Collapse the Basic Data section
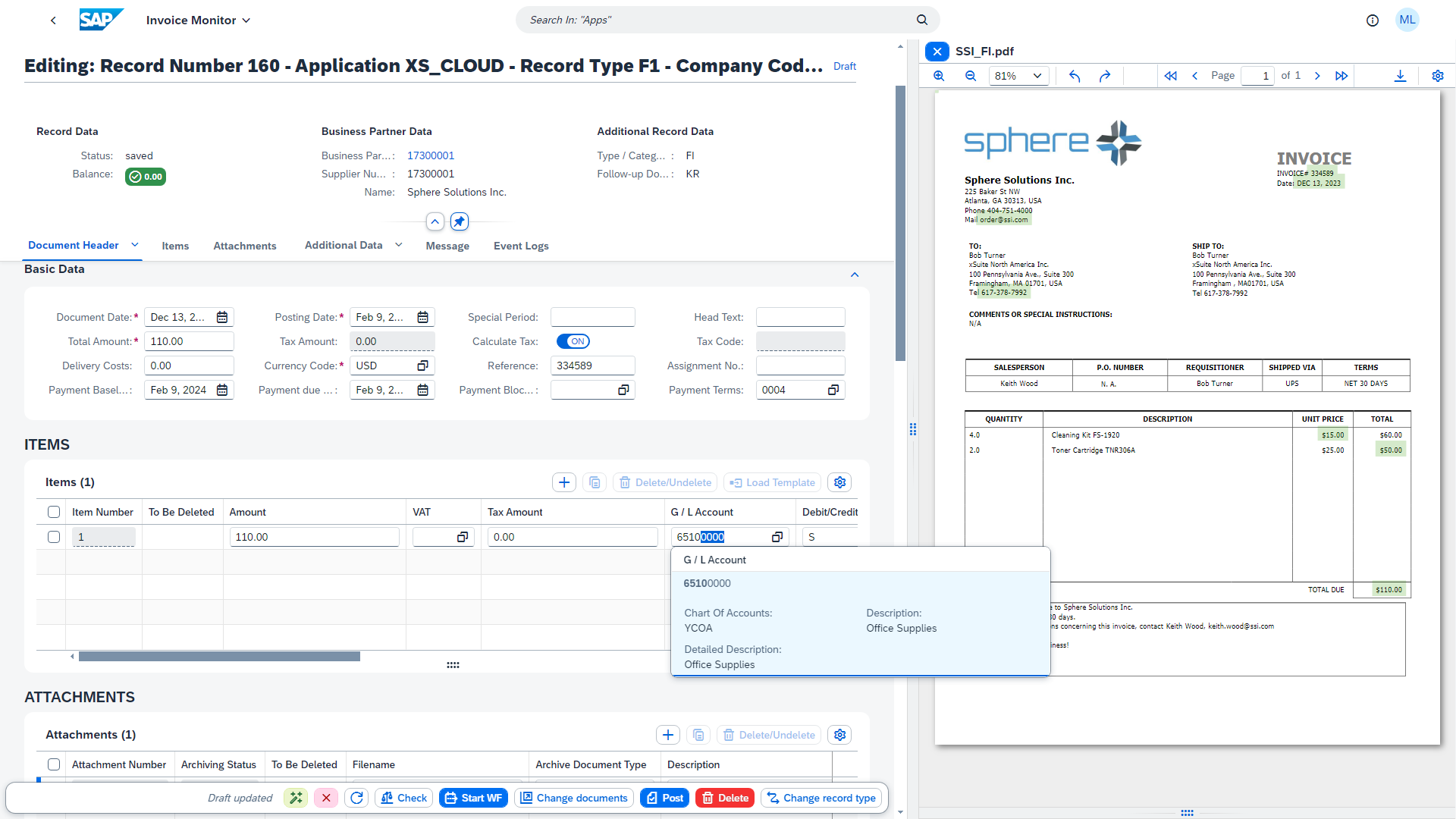 point(855,275)
